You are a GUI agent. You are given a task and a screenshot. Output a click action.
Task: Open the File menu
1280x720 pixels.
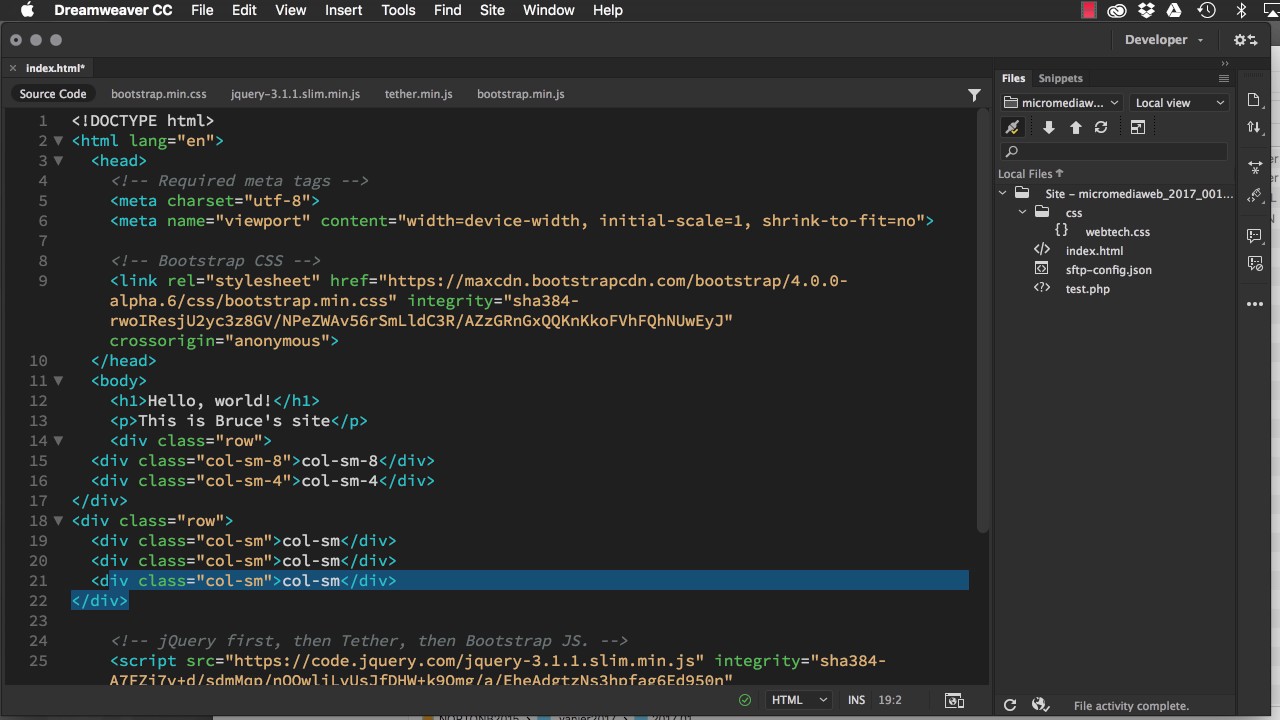202,10
